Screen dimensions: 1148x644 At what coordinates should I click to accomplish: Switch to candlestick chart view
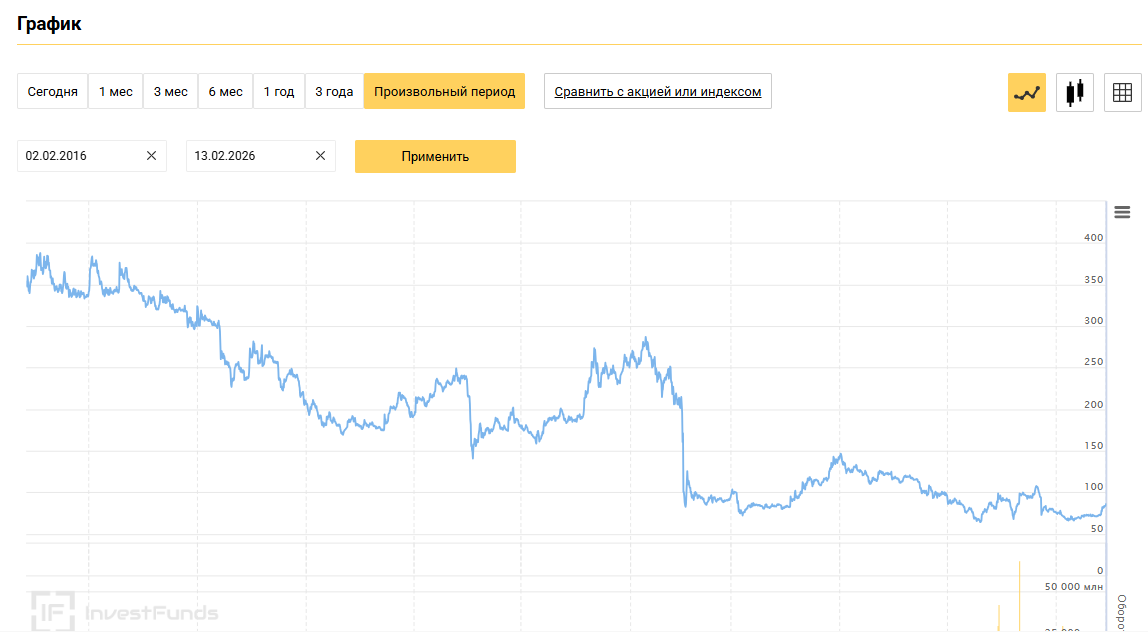(x=1075, y=92)
